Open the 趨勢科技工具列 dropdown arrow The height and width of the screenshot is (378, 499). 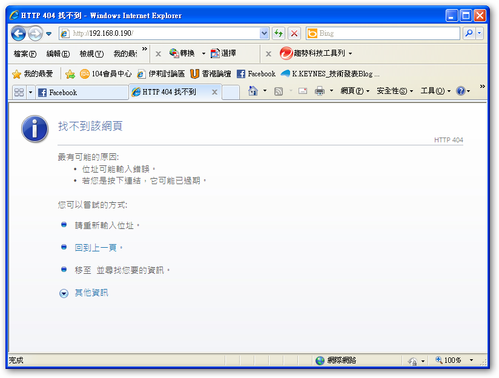click(x=350, y=53)
